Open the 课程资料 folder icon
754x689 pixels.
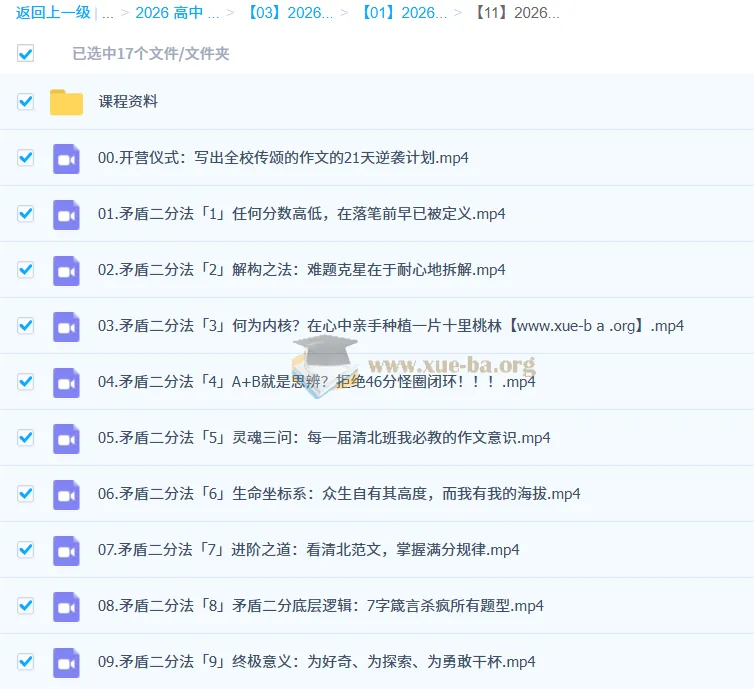click(66, 102)
